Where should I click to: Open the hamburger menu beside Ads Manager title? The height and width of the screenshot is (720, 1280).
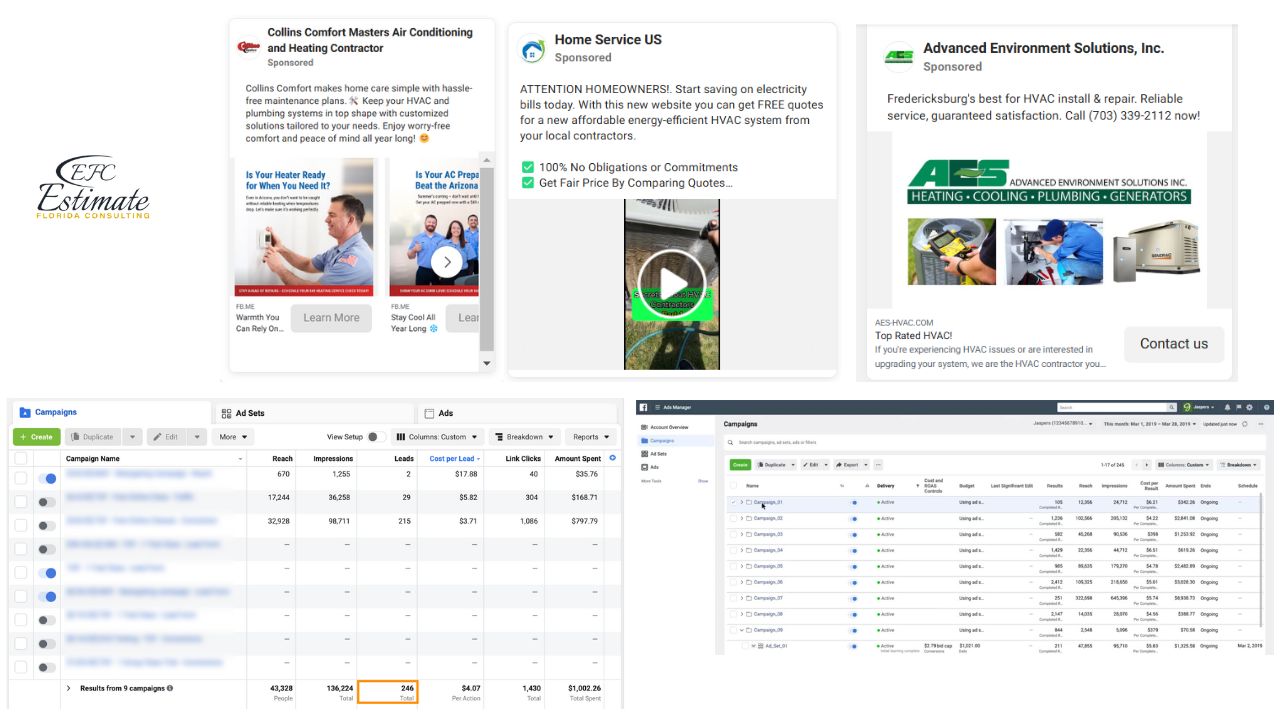tap(658, 407)
